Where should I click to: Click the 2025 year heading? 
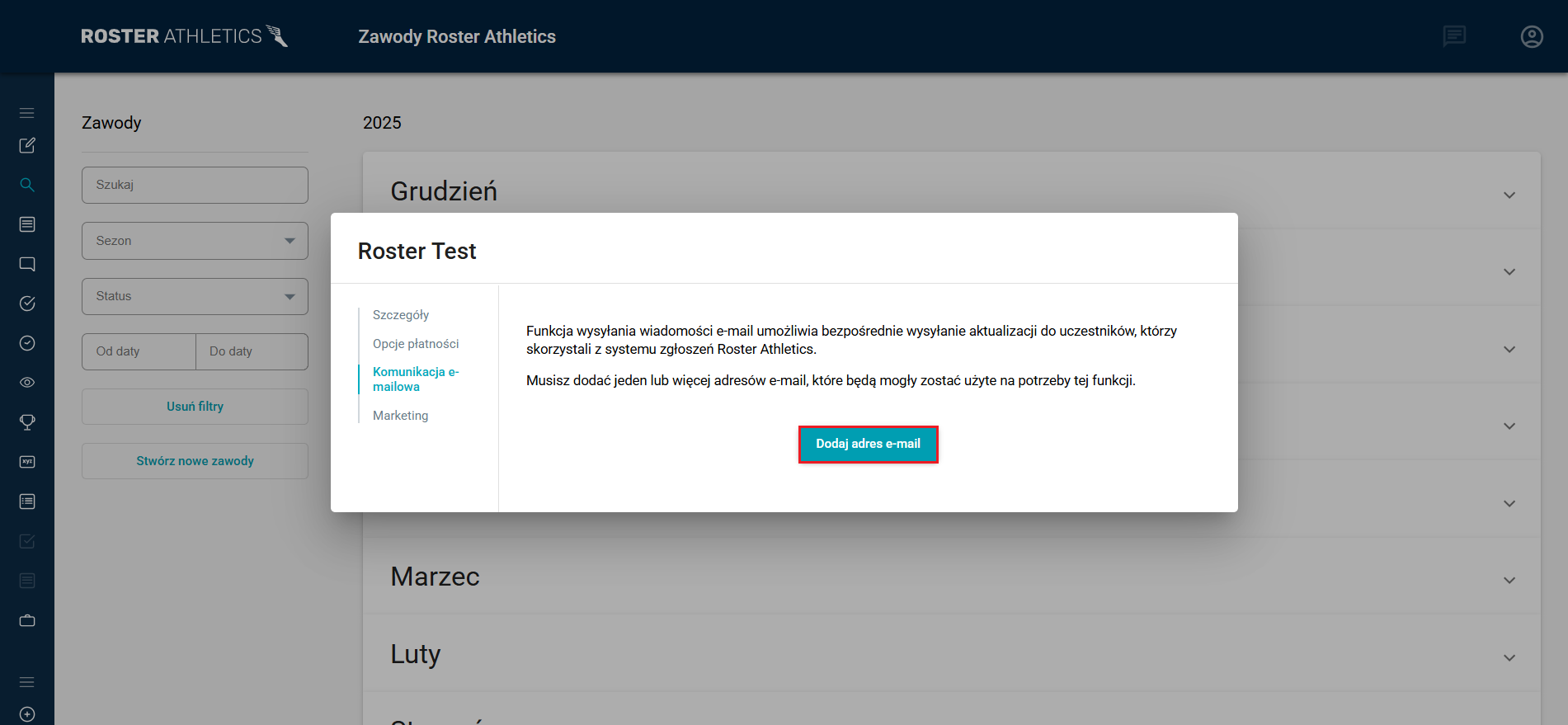pos(382,123)
